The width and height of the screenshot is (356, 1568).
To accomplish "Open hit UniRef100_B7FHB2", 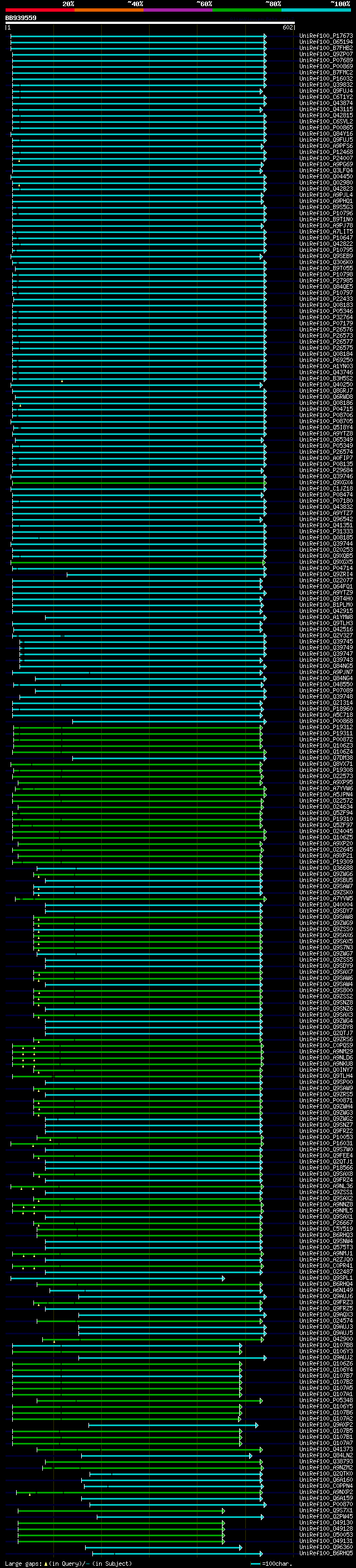I will point(326,48).
